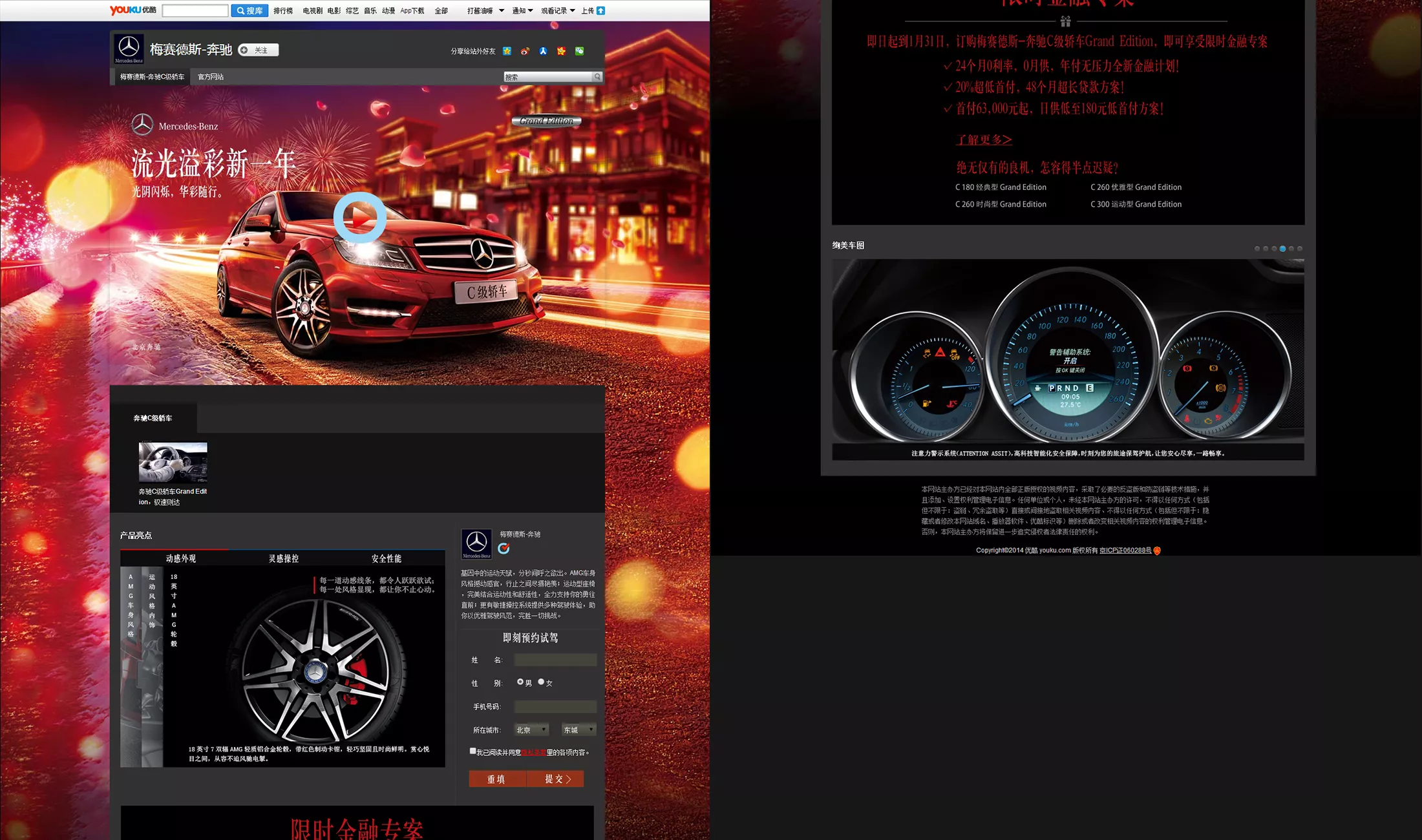Select 梅赛德斯-奔驰C级轿车 channel tab
1422x840 pixels.
153,77
